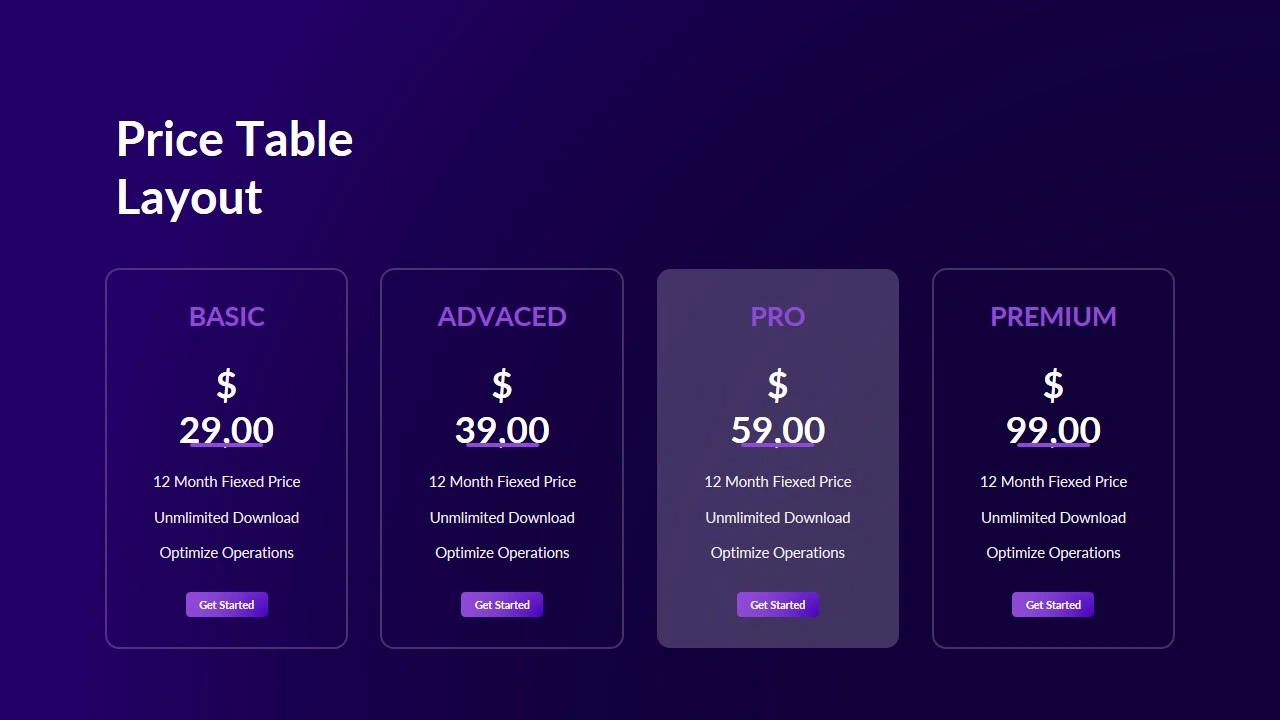Viewport: 1280px width, 720px height.
Task: Click Get Started in the Advaced plan
Action: [x=502, y=605]
